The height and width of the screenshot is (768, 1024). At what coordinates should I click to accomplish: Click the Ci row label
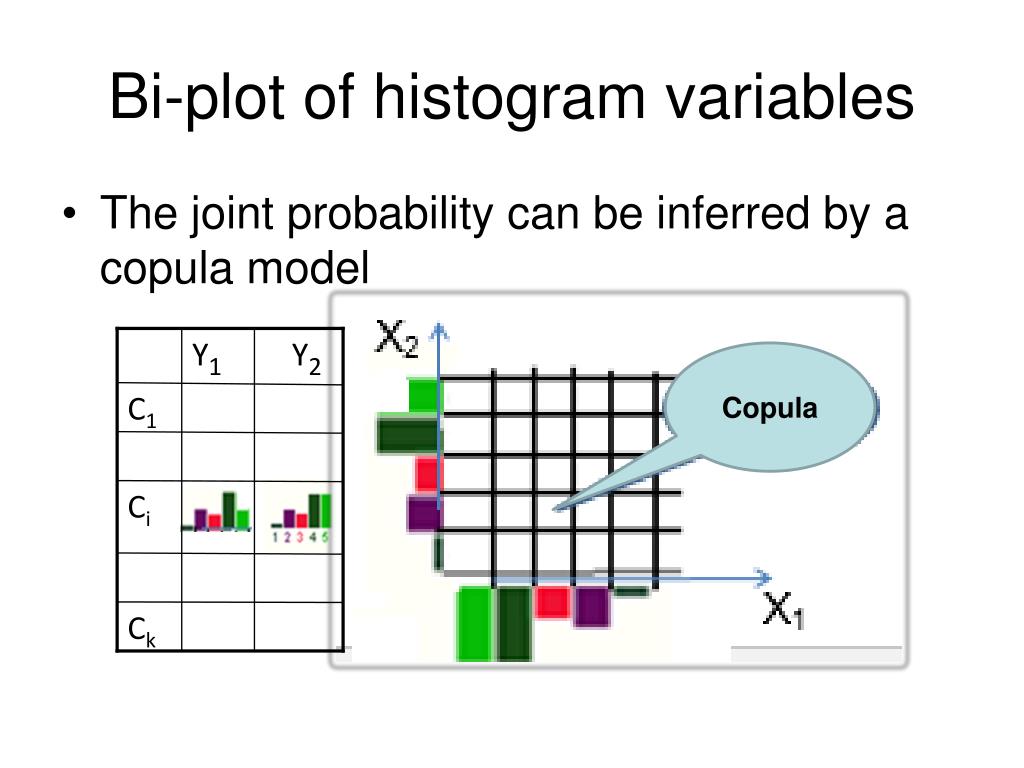point(139,512)
